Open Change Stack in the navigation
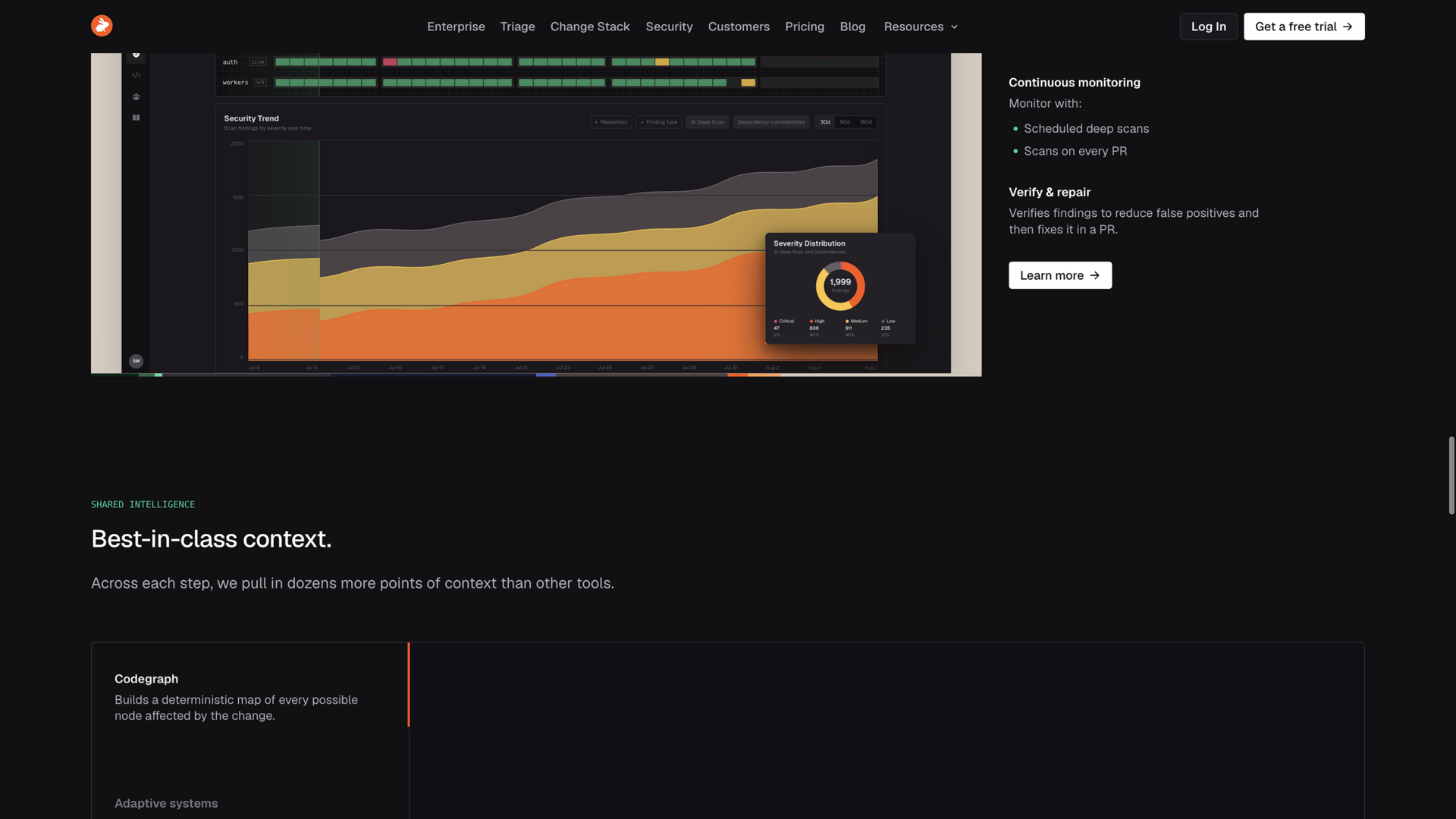 tap(590, 27)
